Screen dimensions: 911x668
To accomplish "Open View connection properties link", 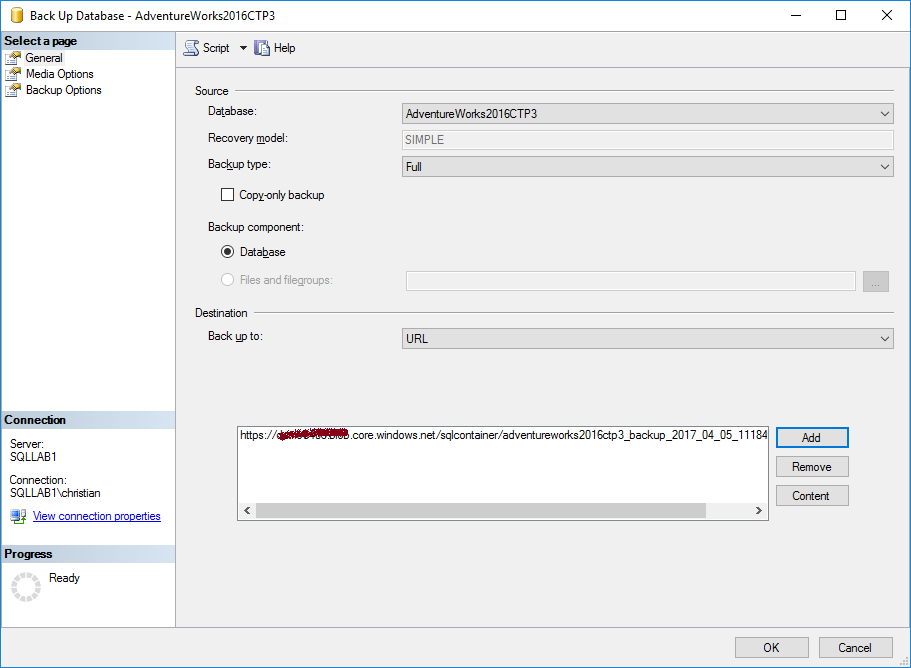I will tap(96, 516).
